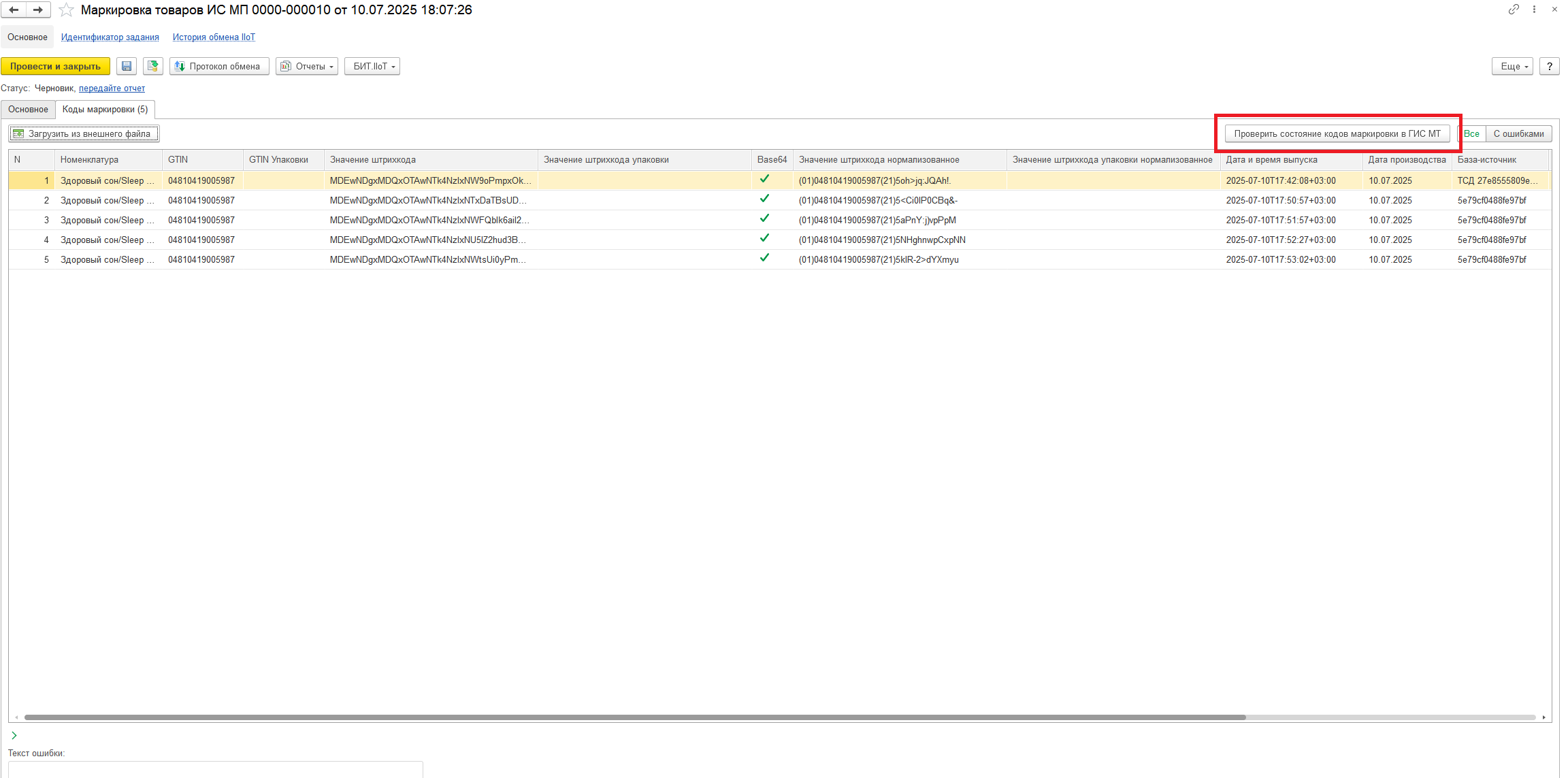Open Протокол обмена exchange log
Screen dimensions: 1568x778
[218, 66]
